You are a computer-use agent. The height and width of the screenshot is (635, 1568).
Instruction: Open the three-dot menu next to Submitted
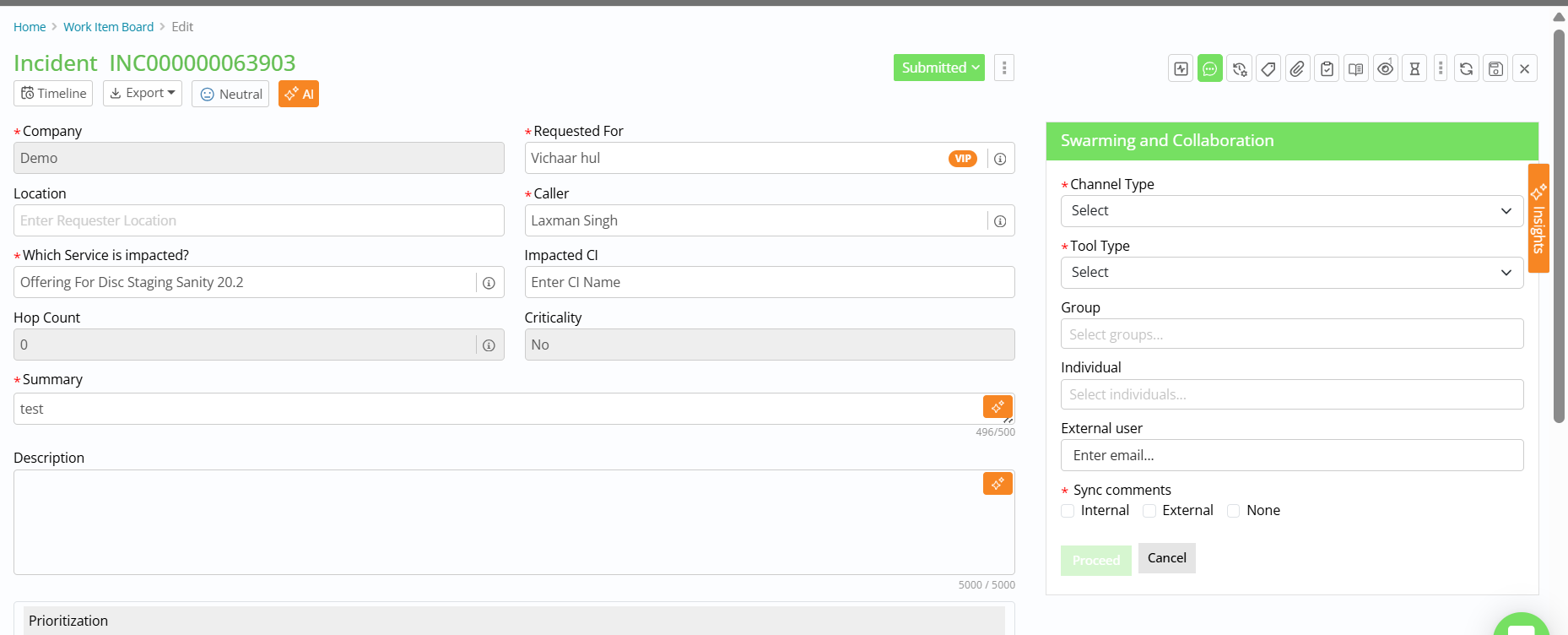point(1004,68)
